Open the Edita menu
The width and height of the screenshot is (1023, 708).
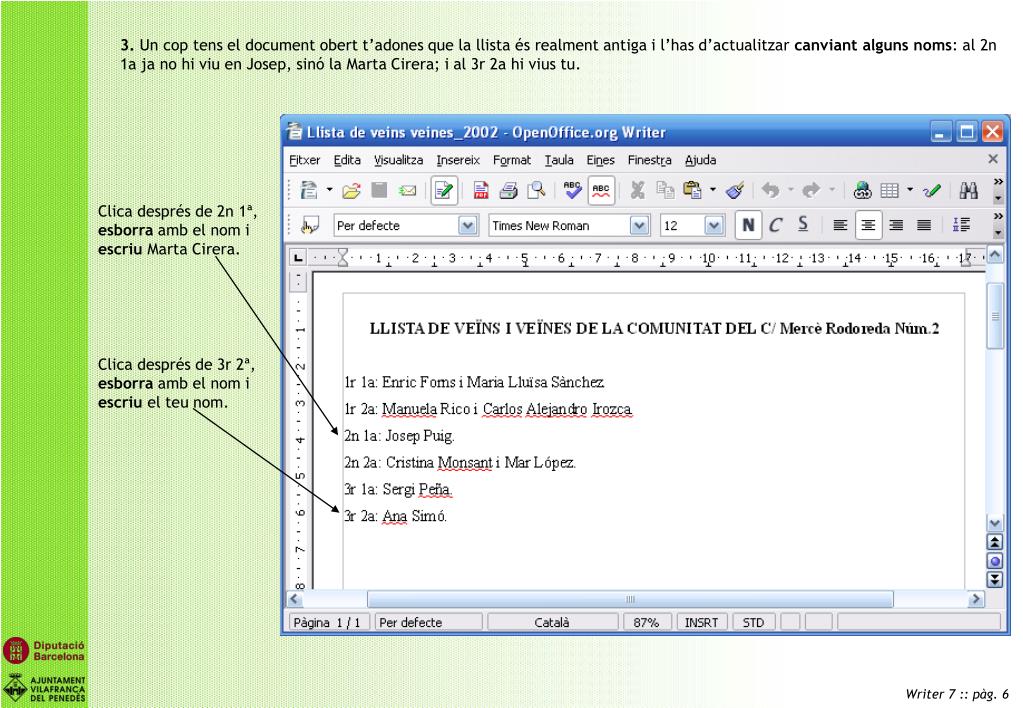[x=347, y=160]
